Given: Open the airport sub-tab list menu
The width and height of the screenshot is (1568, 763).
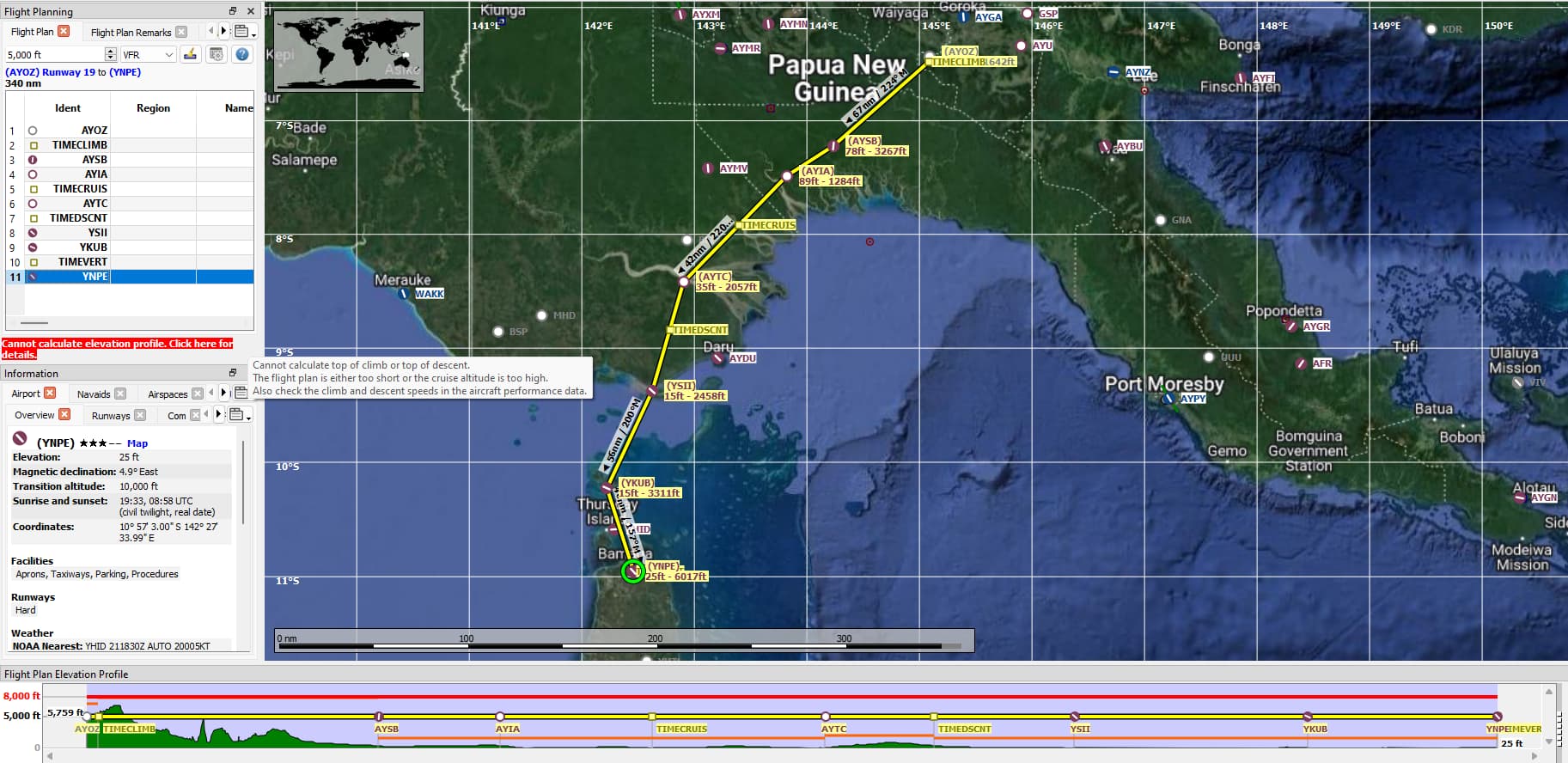Looking at the screenshot, I should tap(238, 415).
